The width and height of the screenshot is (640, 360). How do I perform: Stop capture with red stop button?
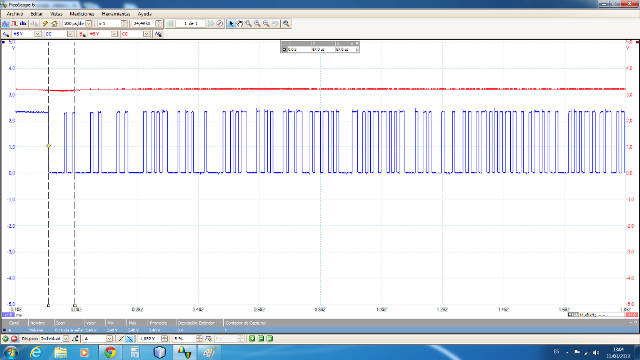point(14,338)
